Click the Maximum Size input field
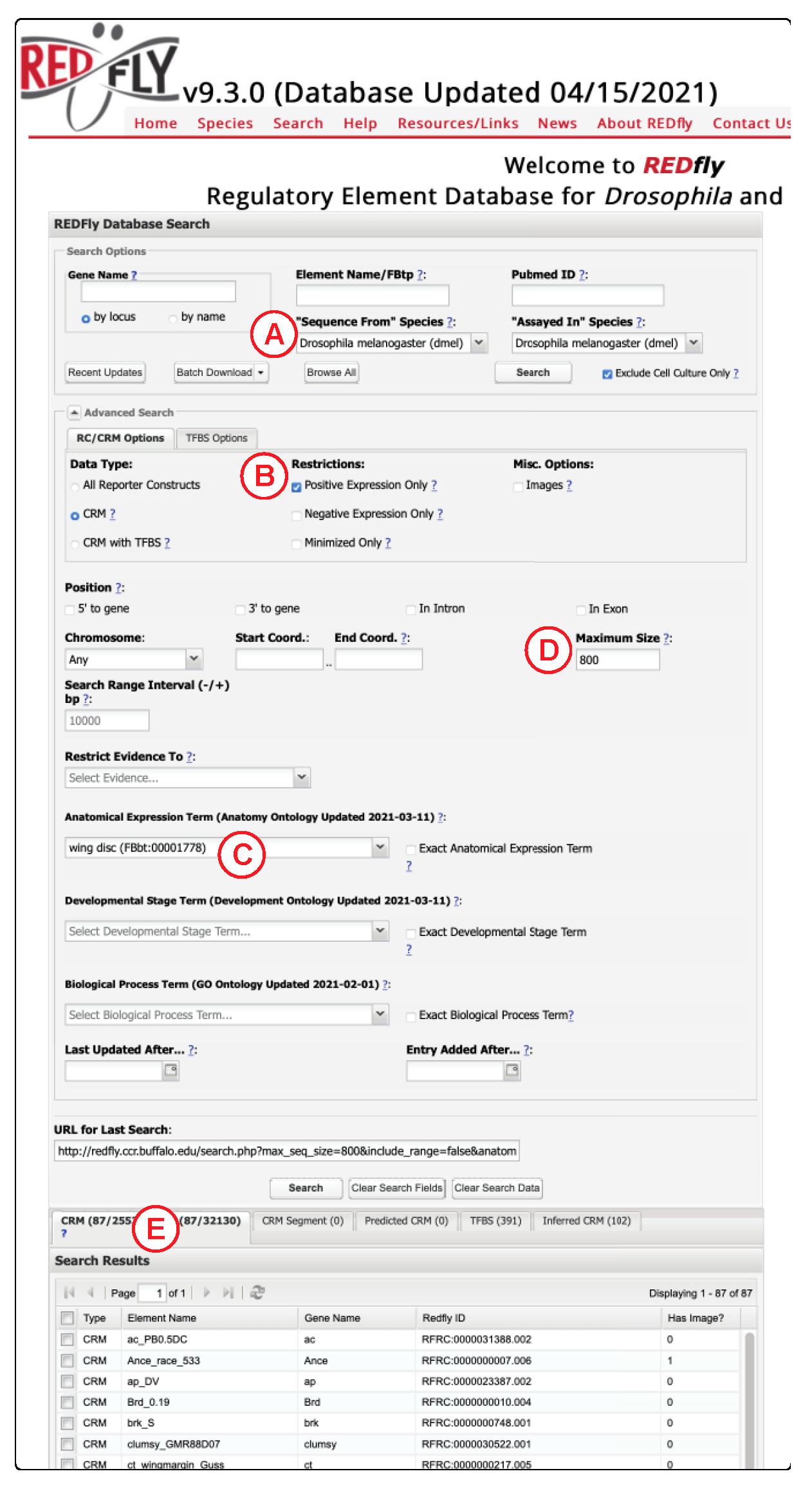This screenshot has width=812, height=1487. pos(616,660)
